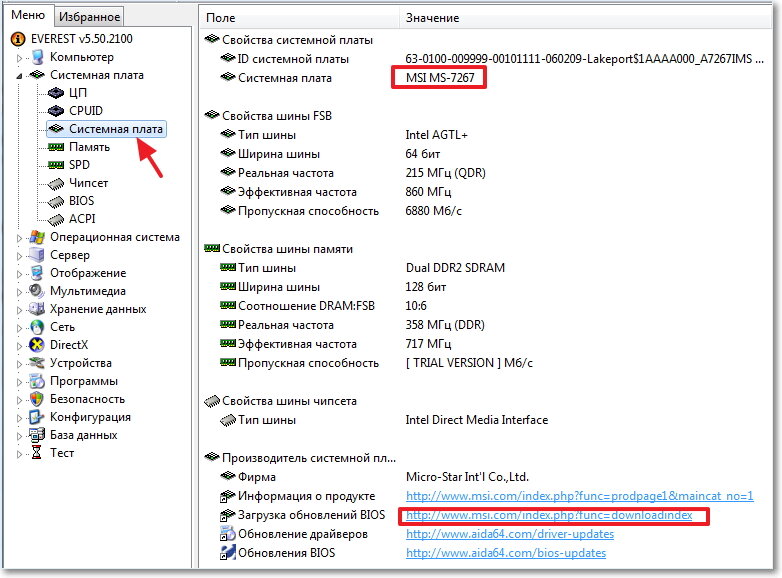Click the Intel Direct Media Interface value

pos(476,420)
